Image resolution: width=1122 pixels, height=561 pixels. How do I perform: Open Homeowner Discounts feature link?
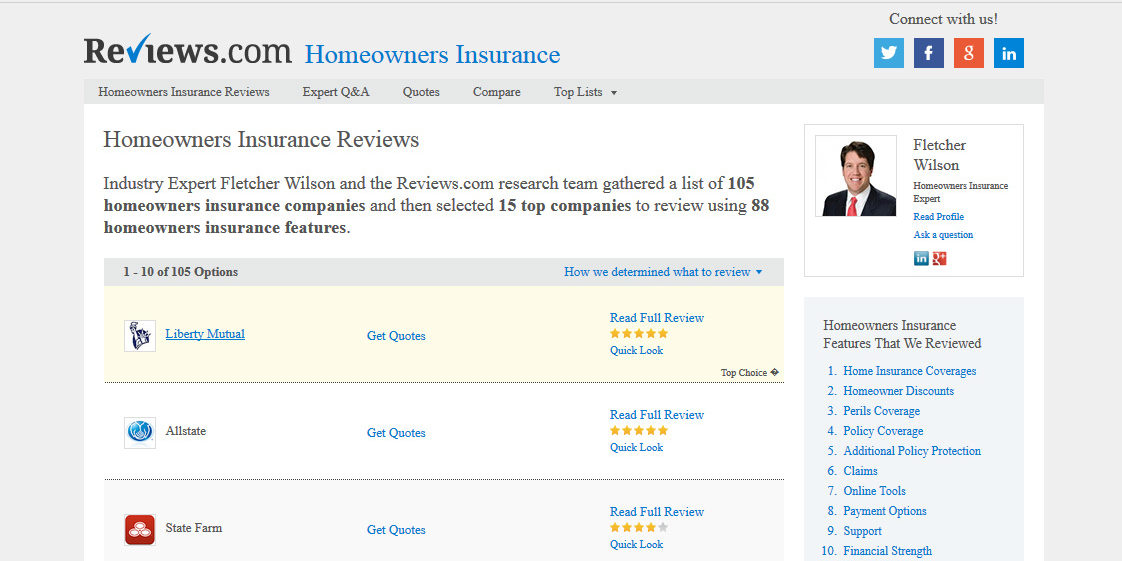898,391
